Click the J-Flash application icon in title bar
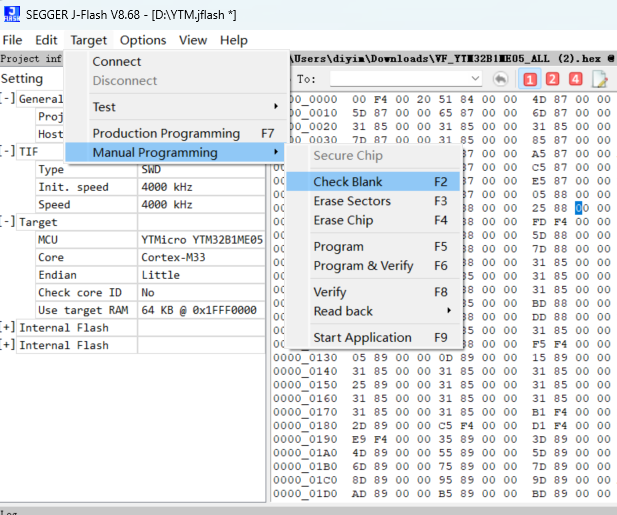Image resolution: width=617 pixels, height=515 pixels. 11,14
